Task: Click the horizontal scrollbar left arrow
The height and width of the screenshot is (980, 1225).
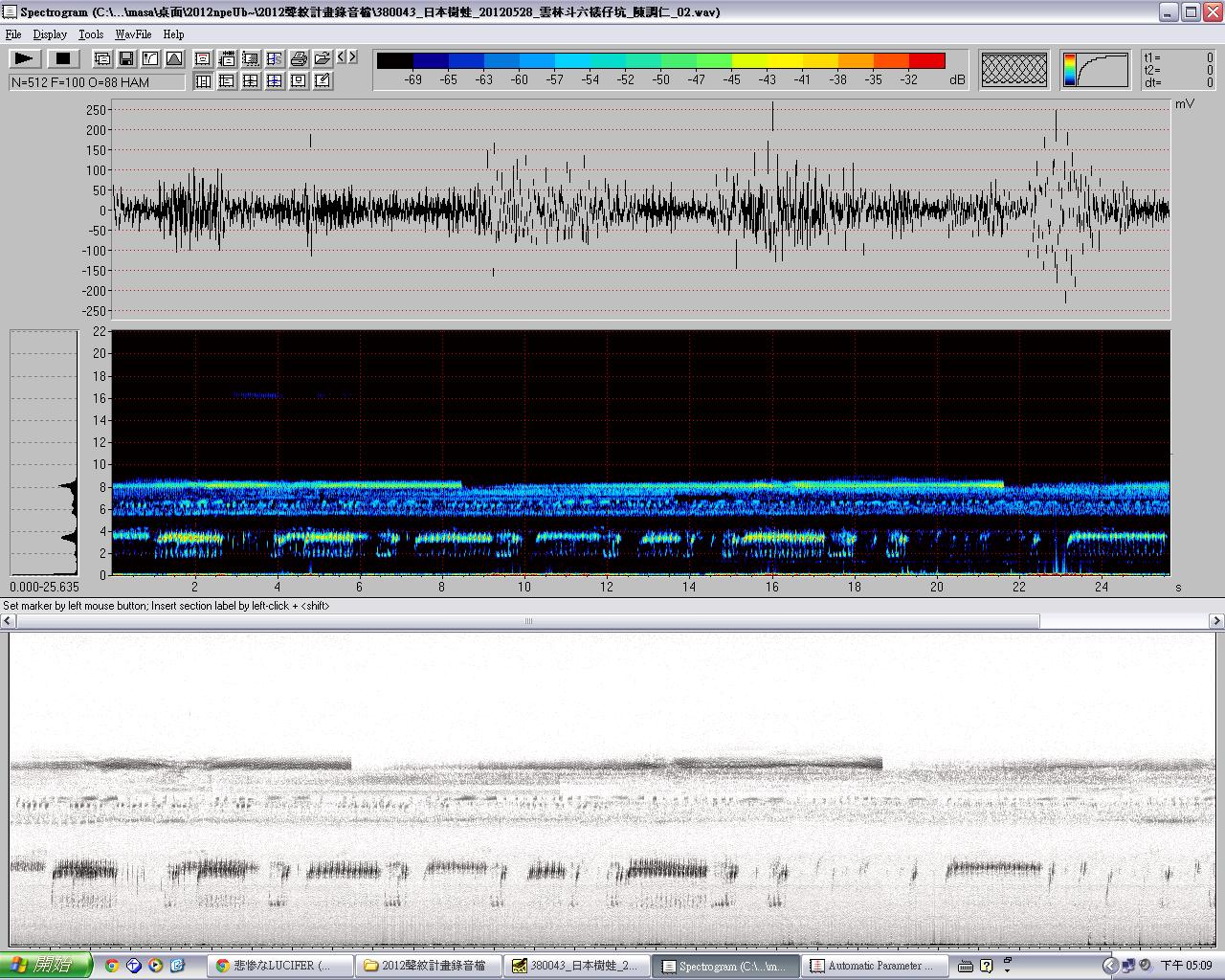Action: tap(8, 621)
